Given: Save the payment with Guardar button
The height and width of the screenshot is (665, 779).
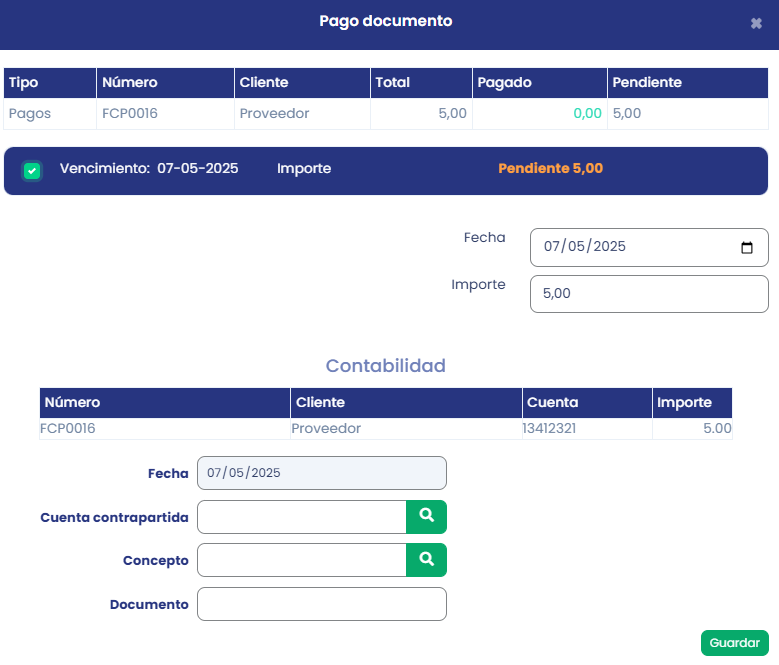Looking at the screenshot, I should pyautogui.click(x=734, y=643).
